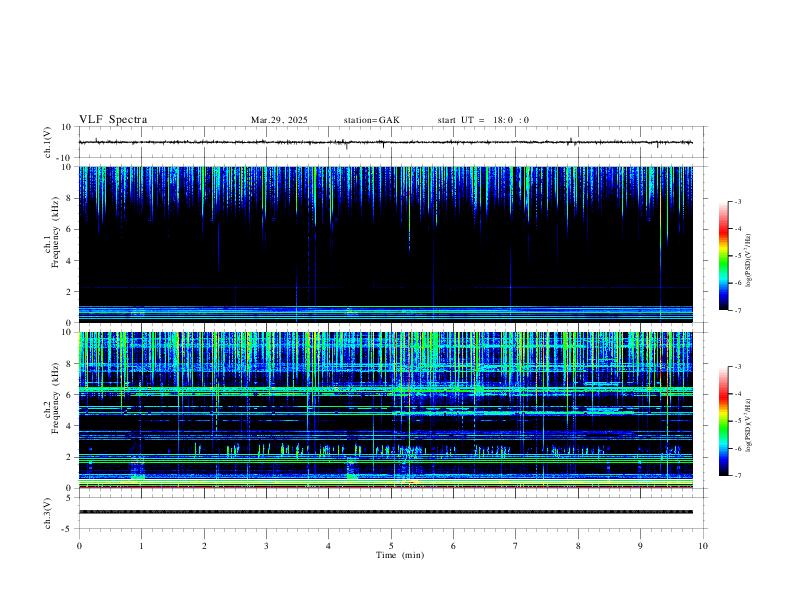Screen dimensions: 792x612
Task: Click the ch.3 voltage waveform band
Action: click(x=385, y=512)
